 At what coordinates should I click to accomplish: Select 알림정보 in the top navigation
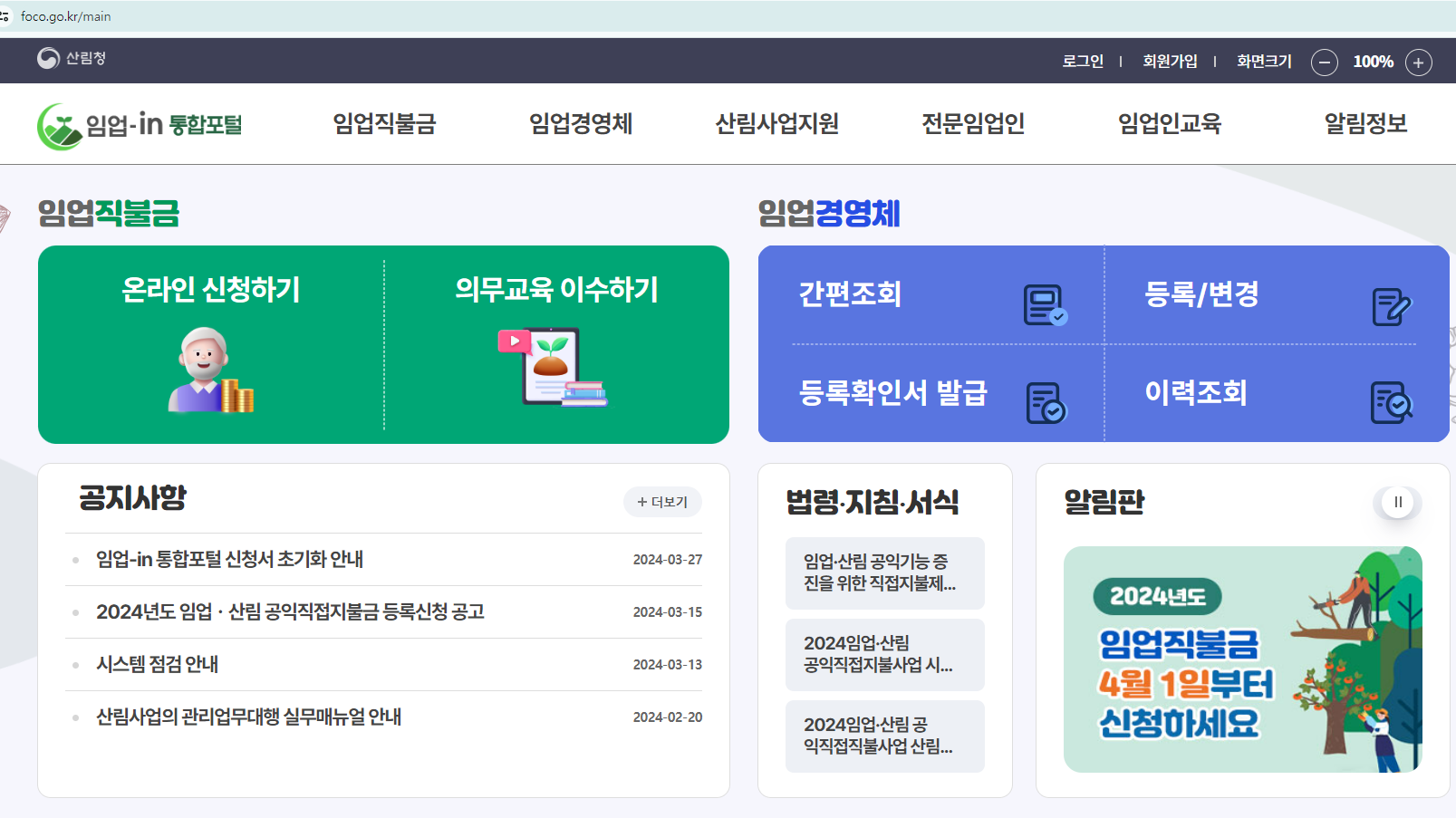coord(1364,124)
